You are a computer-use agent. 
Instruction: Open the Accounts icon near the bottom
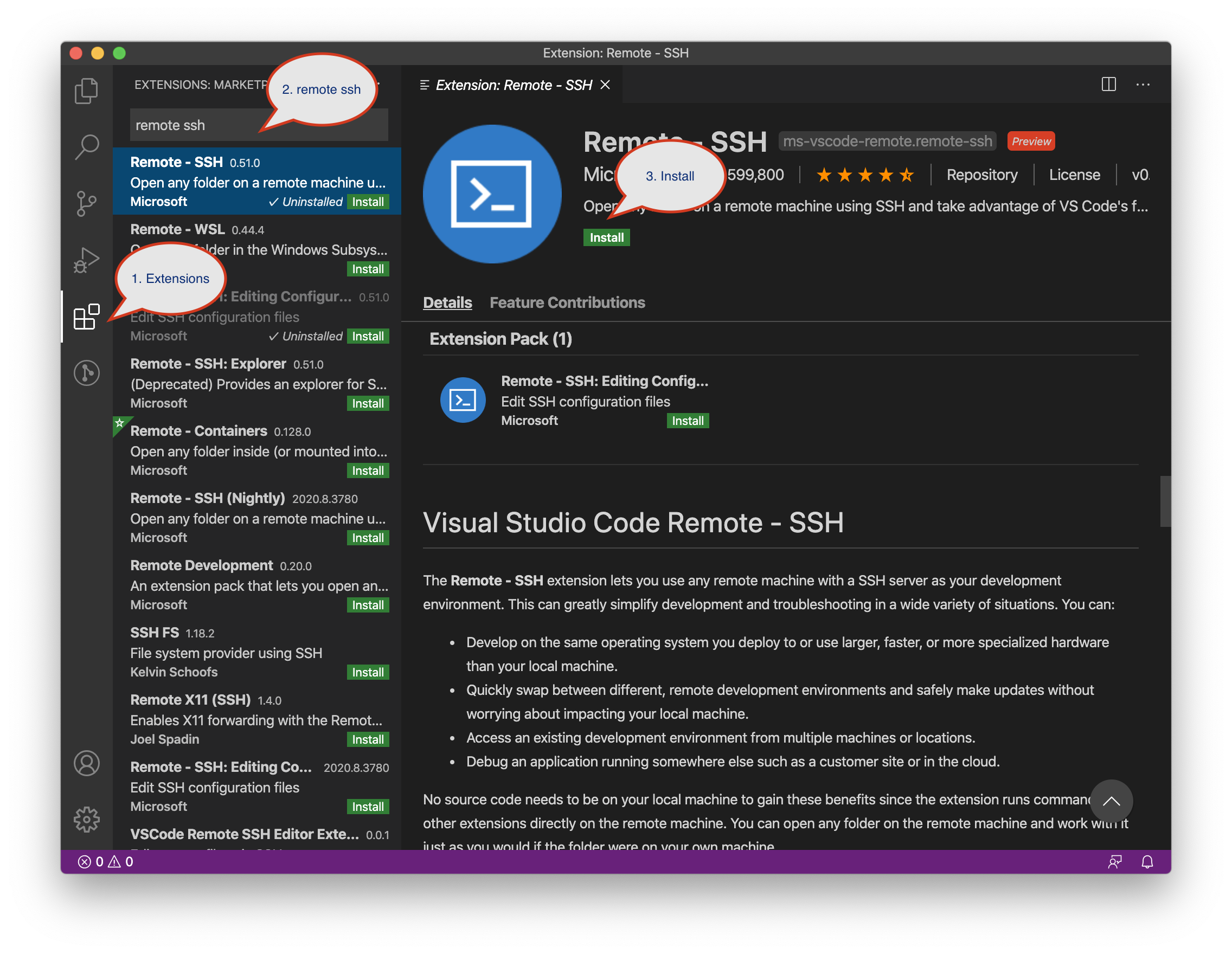(x=87, y=764)
